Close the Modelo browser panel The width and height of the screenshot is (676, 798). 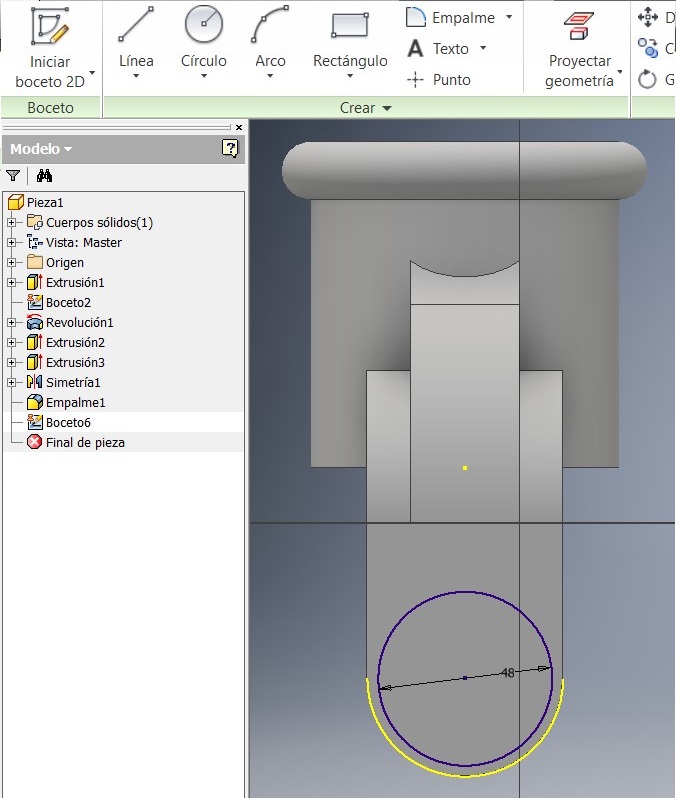tap(239, 127)
